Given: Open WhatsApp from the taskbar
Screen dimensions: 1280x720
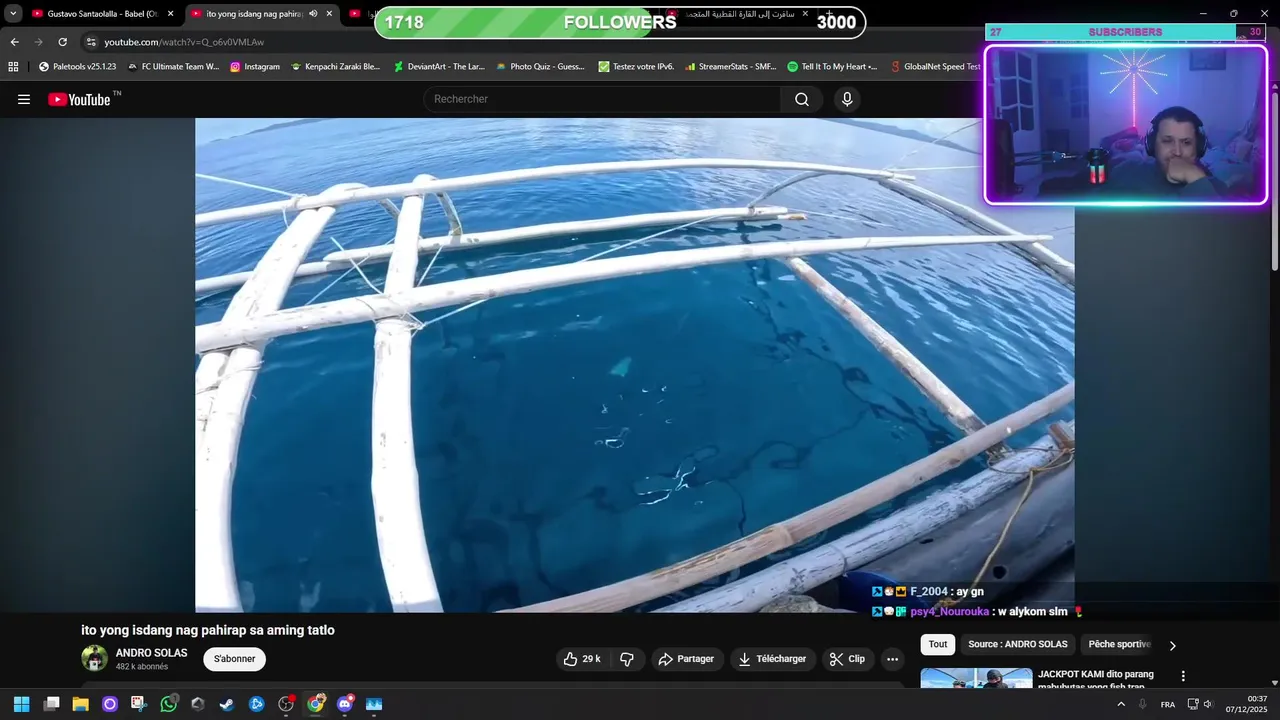Looking at the screenshot, I should 168,704.
